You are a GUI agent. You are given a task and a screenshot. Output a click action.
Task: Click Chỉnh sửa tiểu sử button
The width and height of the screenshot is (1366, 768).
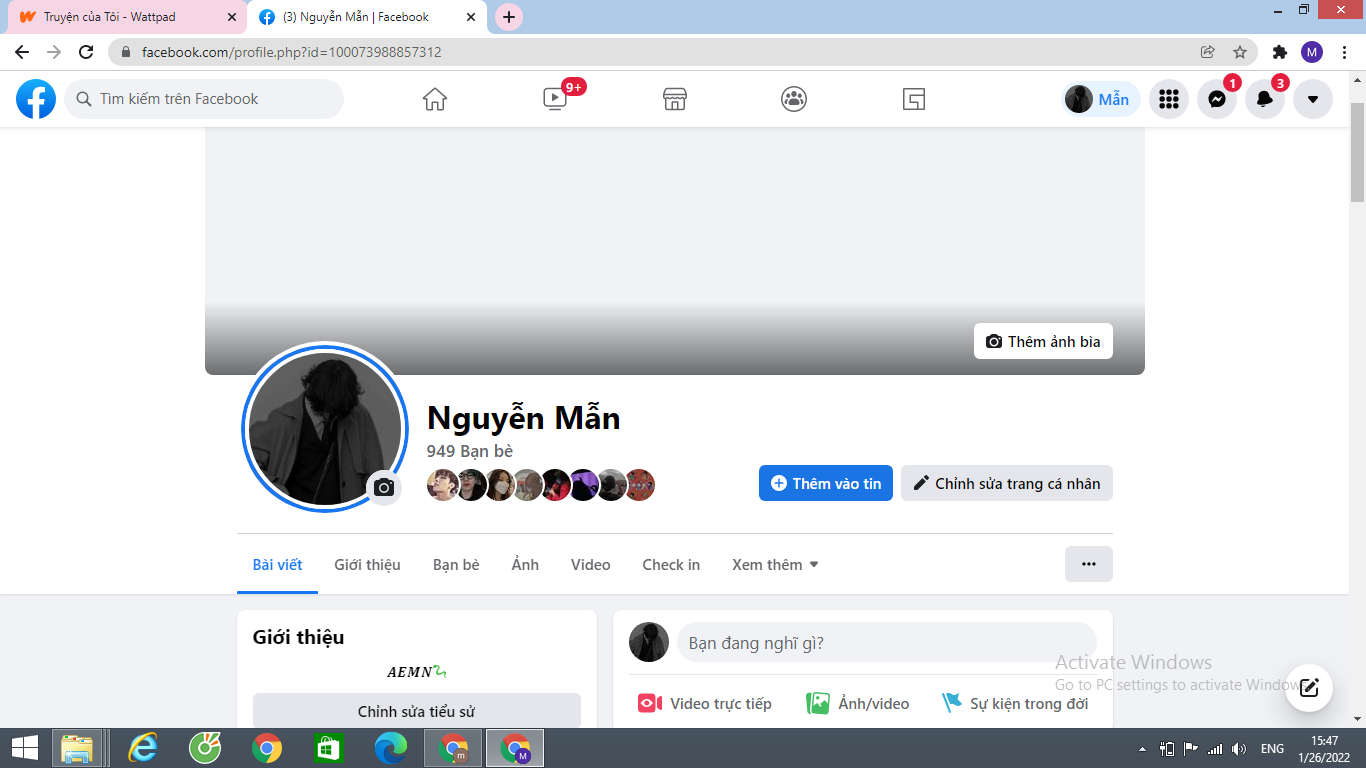tap(416, 711)
